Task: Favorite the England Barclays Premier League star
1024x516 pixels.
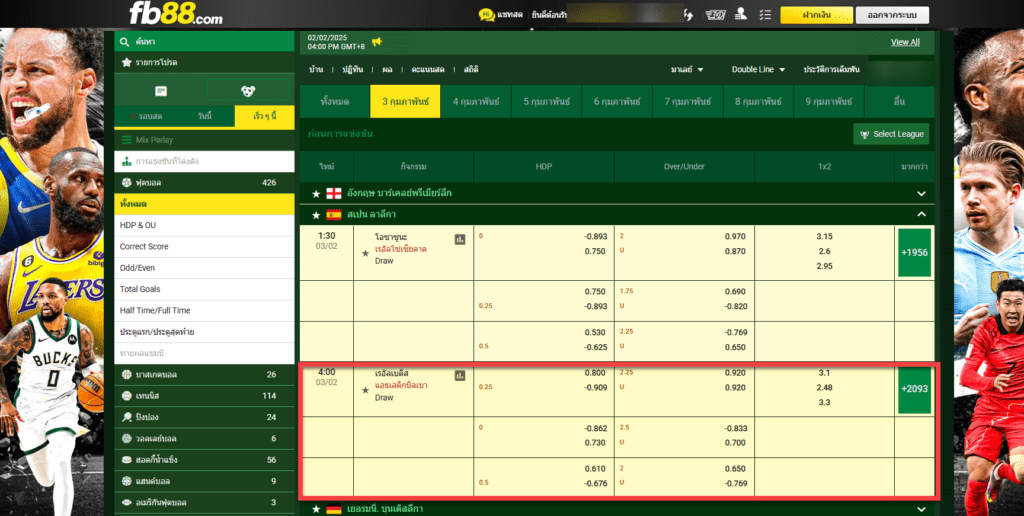Action: tap(316, 194)
